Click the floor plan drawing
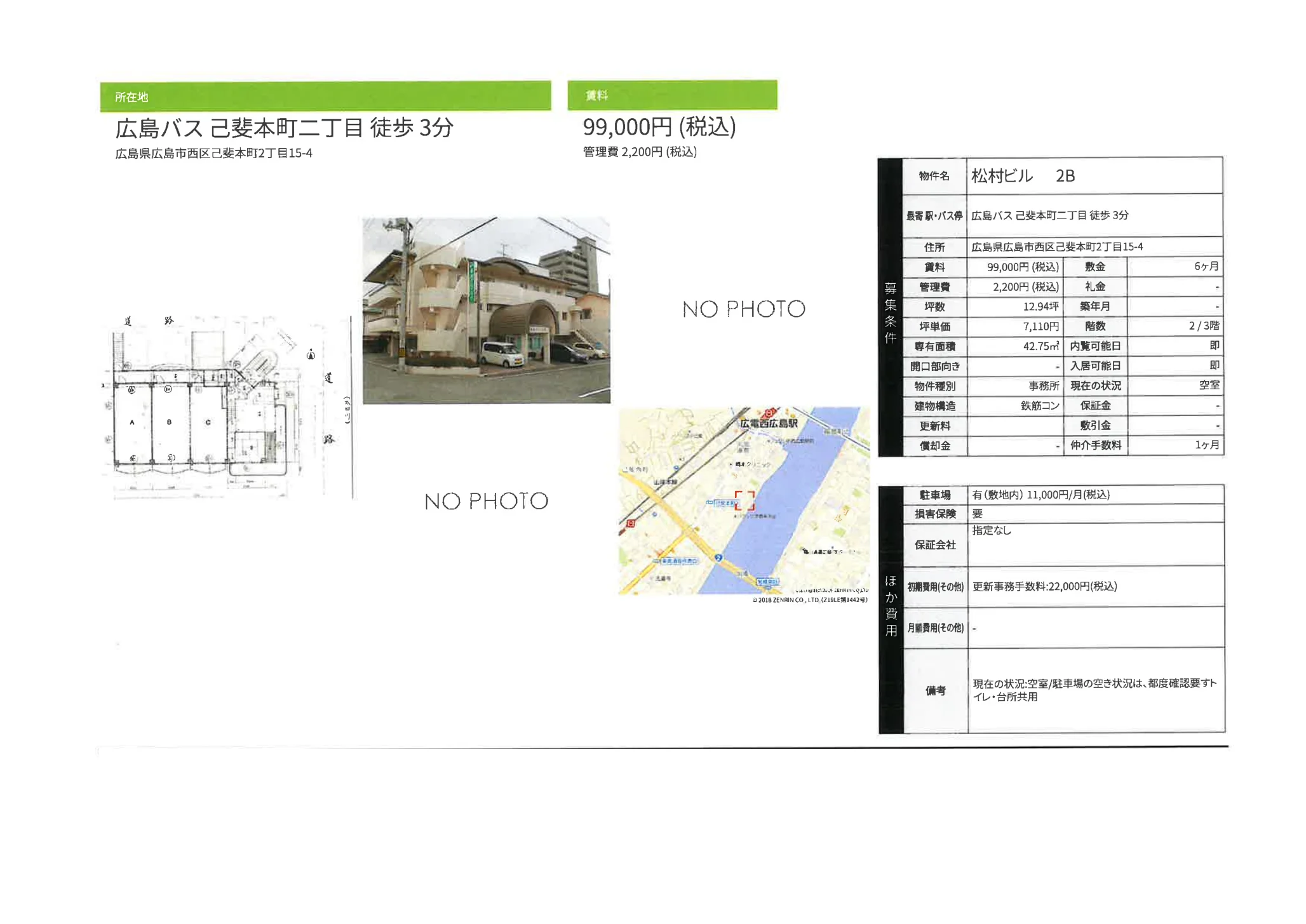 [216, 410]
